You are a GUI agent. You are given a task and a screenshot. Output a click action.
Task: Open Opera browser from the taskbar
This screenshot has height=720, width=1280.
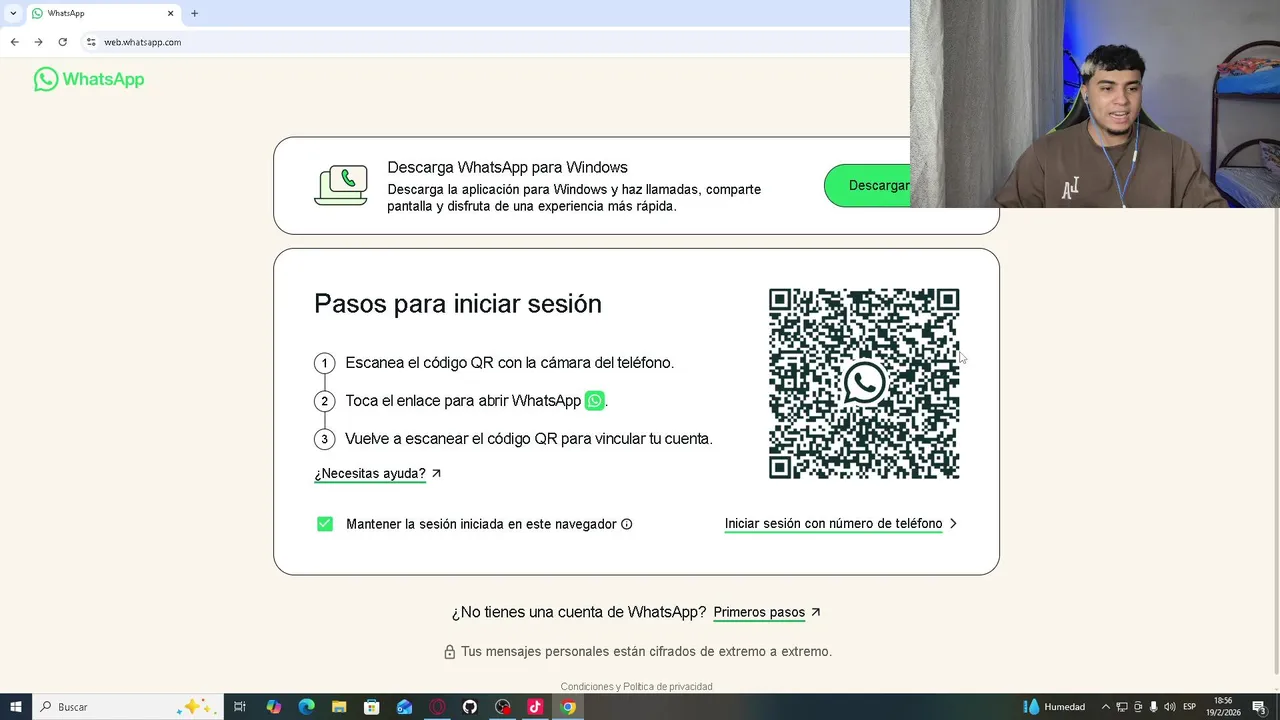coord(437,707)
